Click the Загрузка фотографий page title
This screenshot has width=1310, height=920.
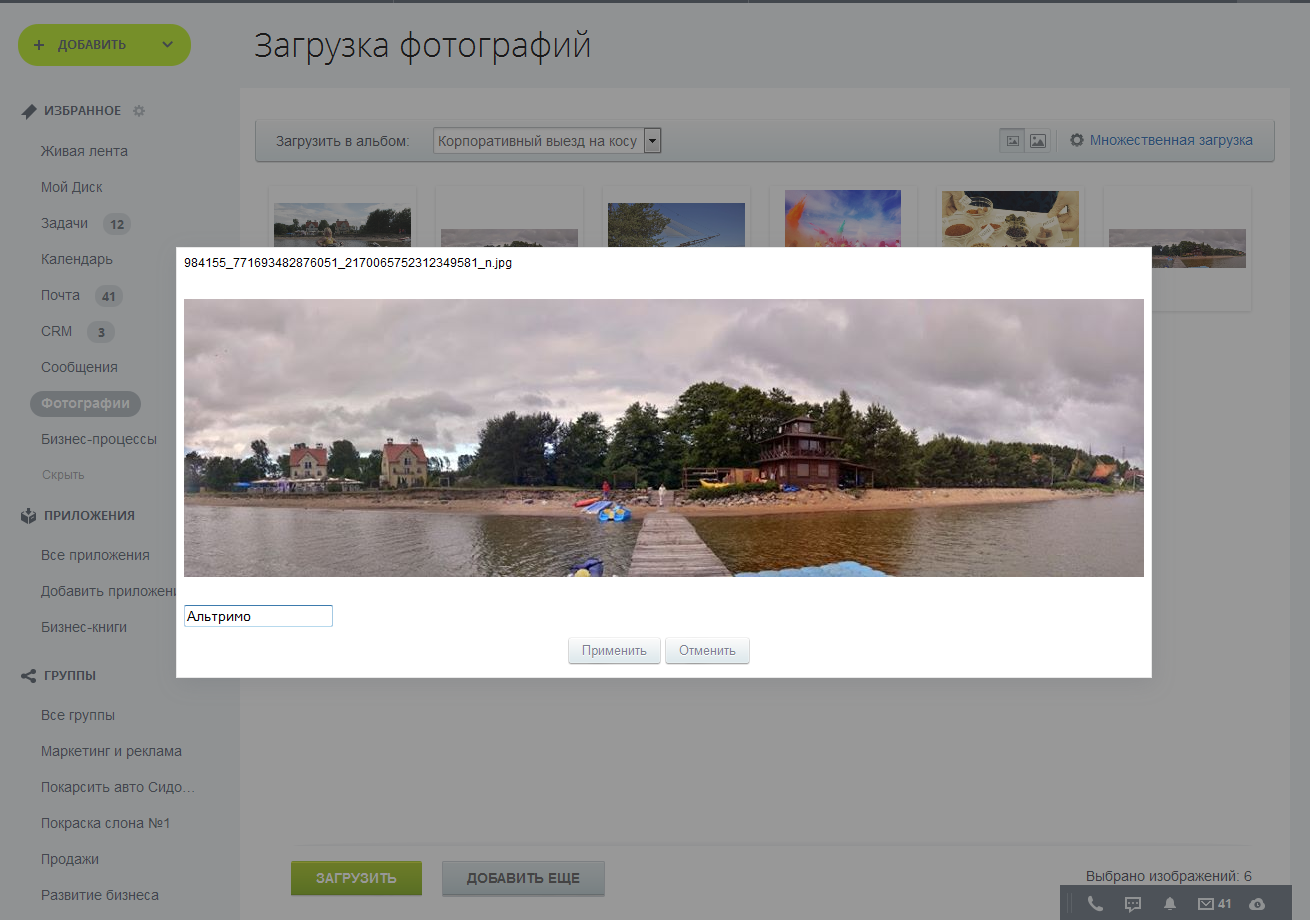[422, 46]
